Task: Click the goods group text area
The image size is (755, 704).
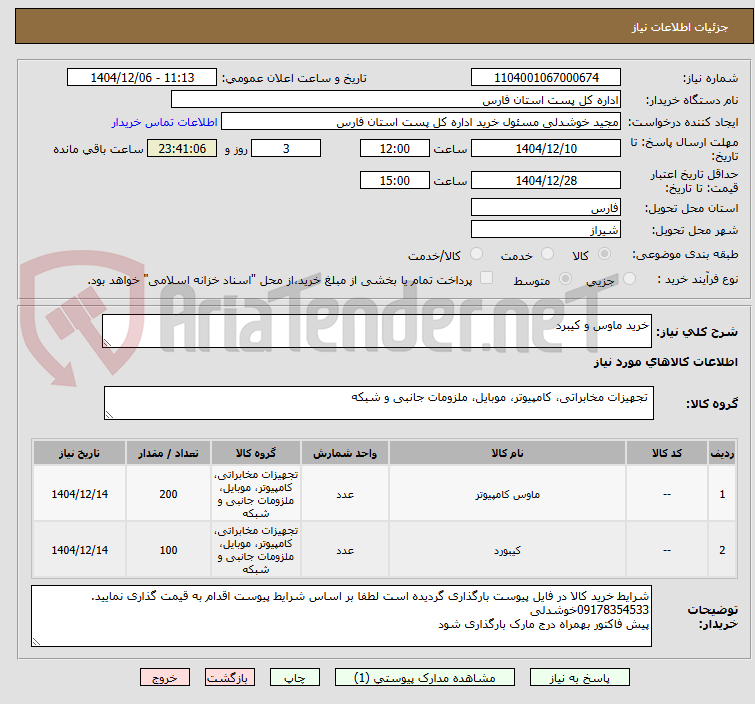Action: click(x=379, y=403)
